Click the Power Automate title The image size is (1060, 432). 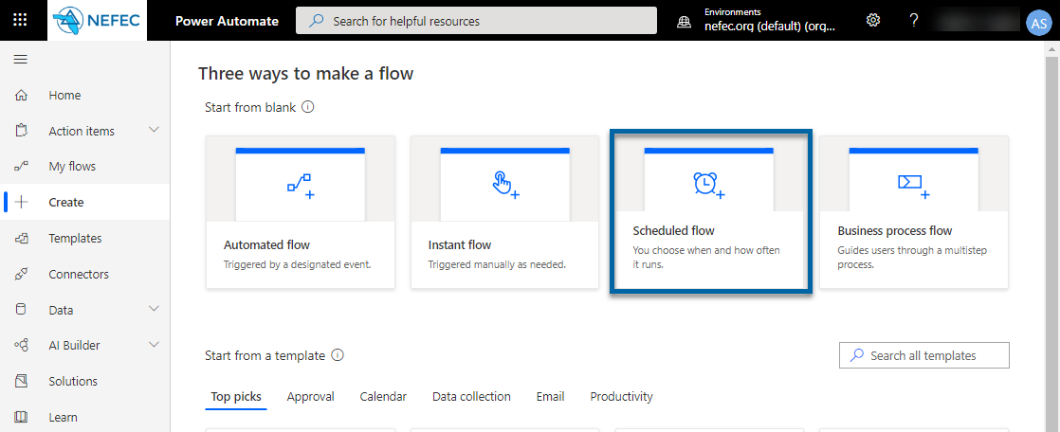click(x=226, y=21)
